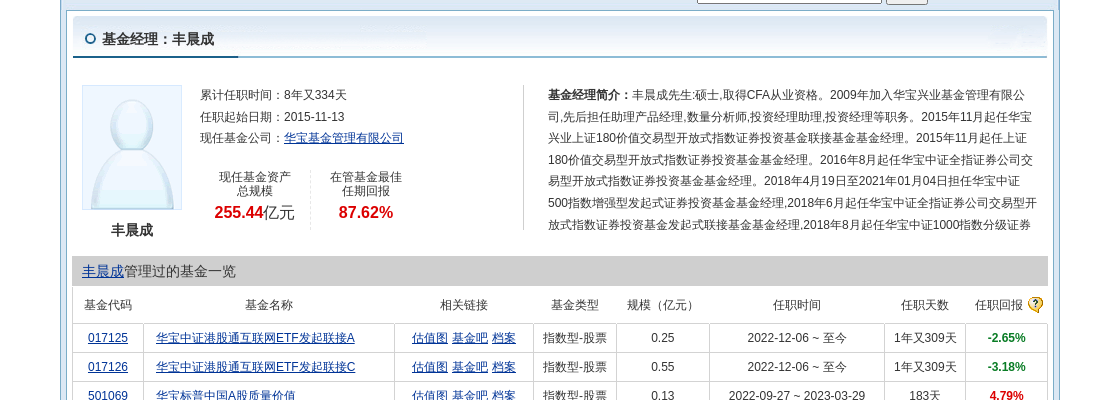Click the 基金经理简介 biography label
This screenshot has height=400, width=1120.
click(589, 95)
